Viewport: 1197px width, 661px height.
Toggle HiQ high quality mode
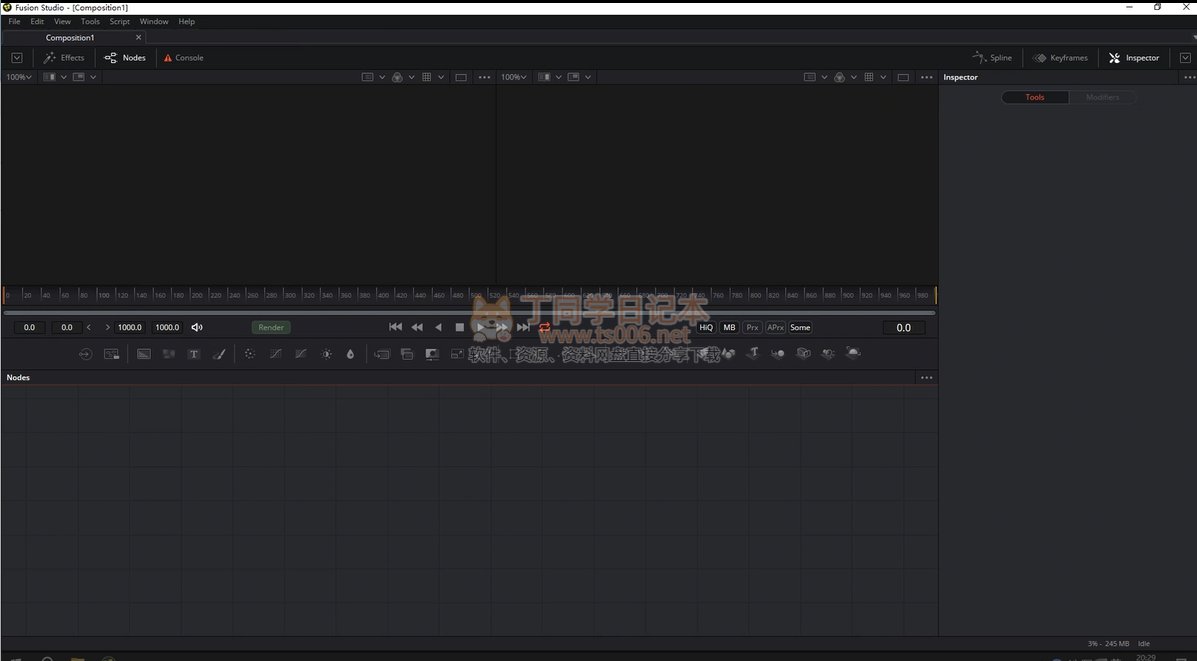pos(706,327)
